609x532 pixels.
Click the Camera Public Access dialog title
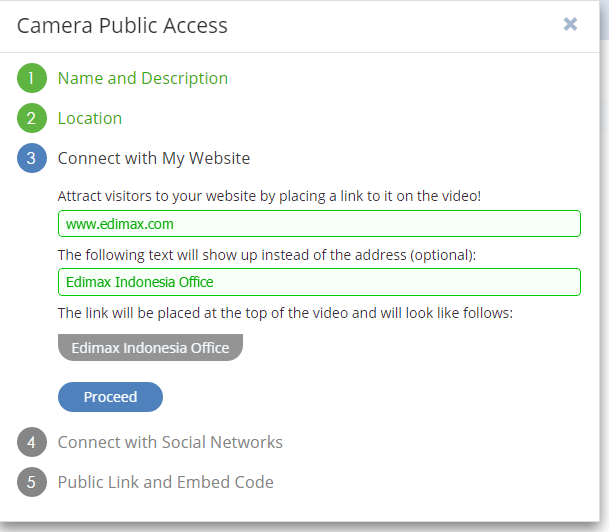(x=122, y=25)
